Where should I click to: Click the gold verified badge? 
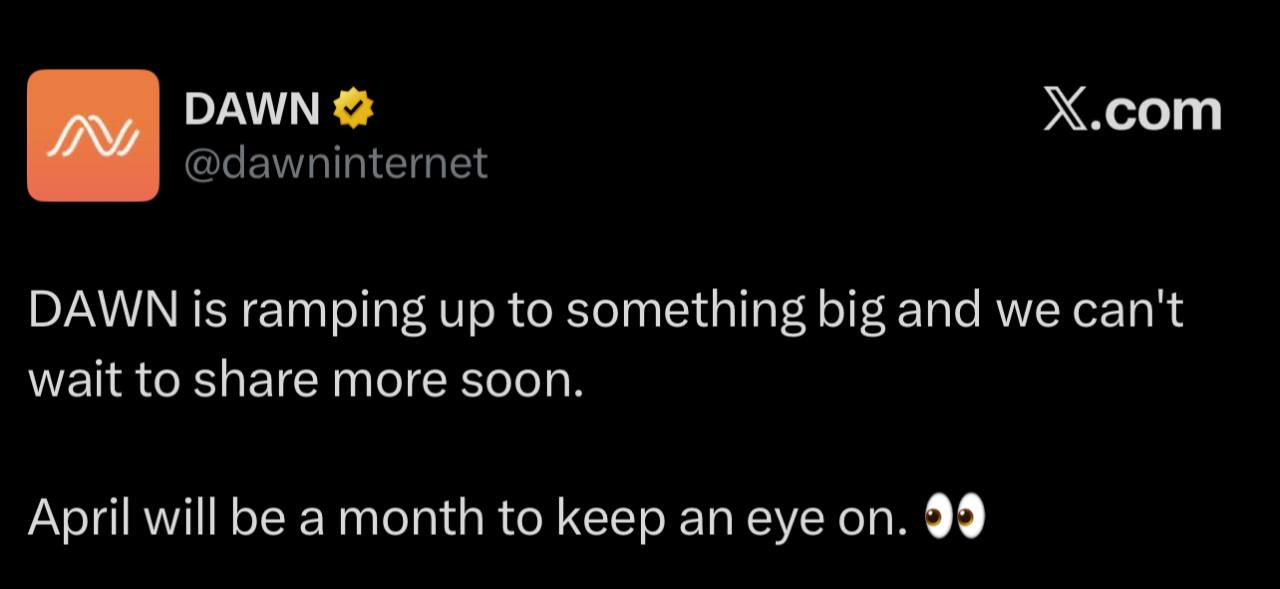[x=353, y=108]
